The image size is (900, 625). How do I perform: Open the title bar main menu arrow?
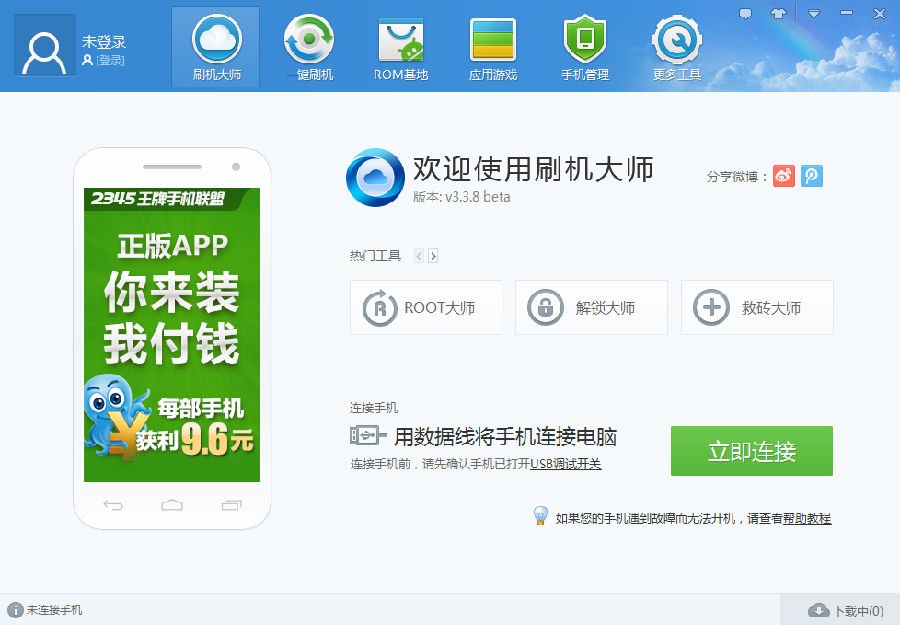pyautogui.click(x=814, y=13)
